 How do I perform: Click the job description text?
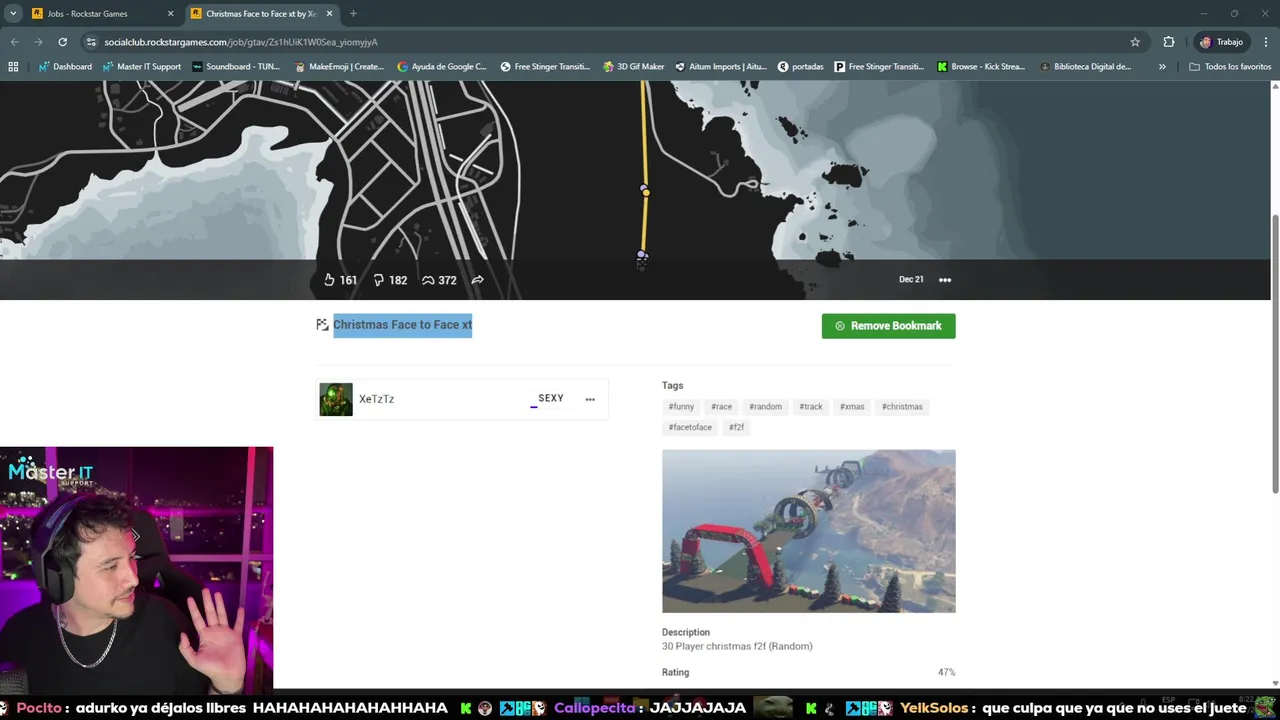[737, 647]
